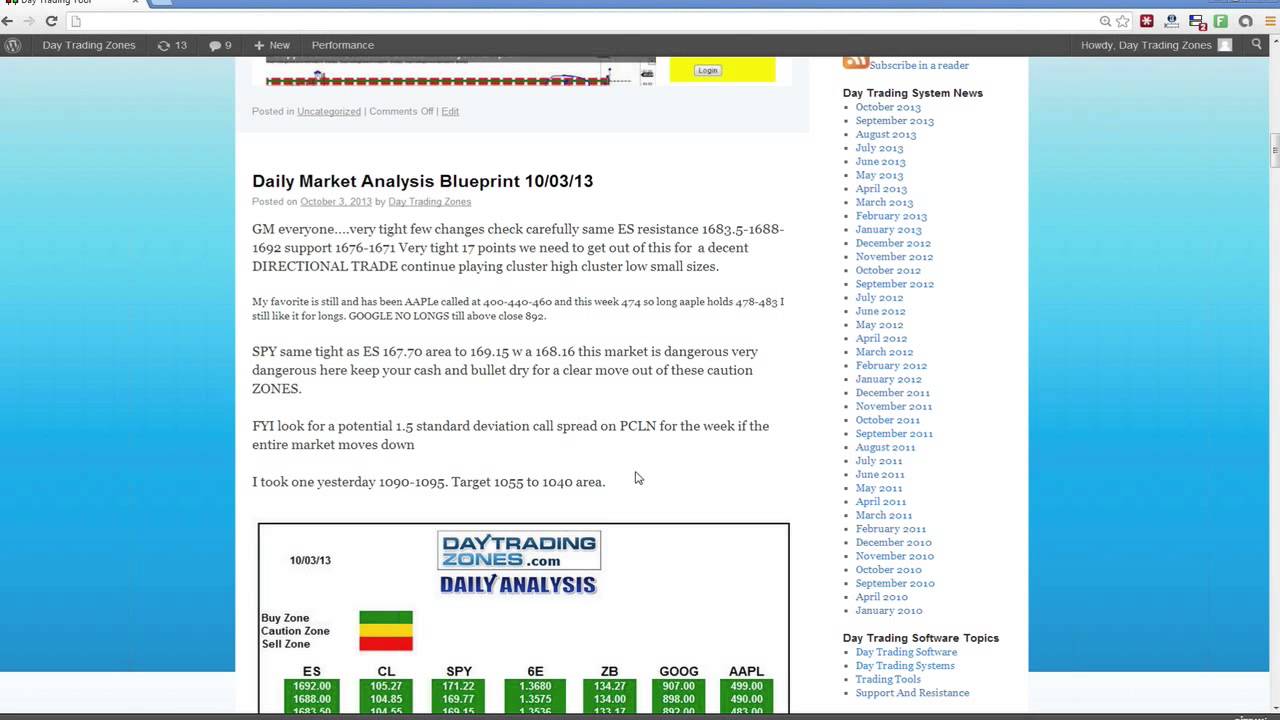The height and width of the screenshot is (720, 1280).
Task: Click the admin bar search magnifier
Action: coord(1257,45)
